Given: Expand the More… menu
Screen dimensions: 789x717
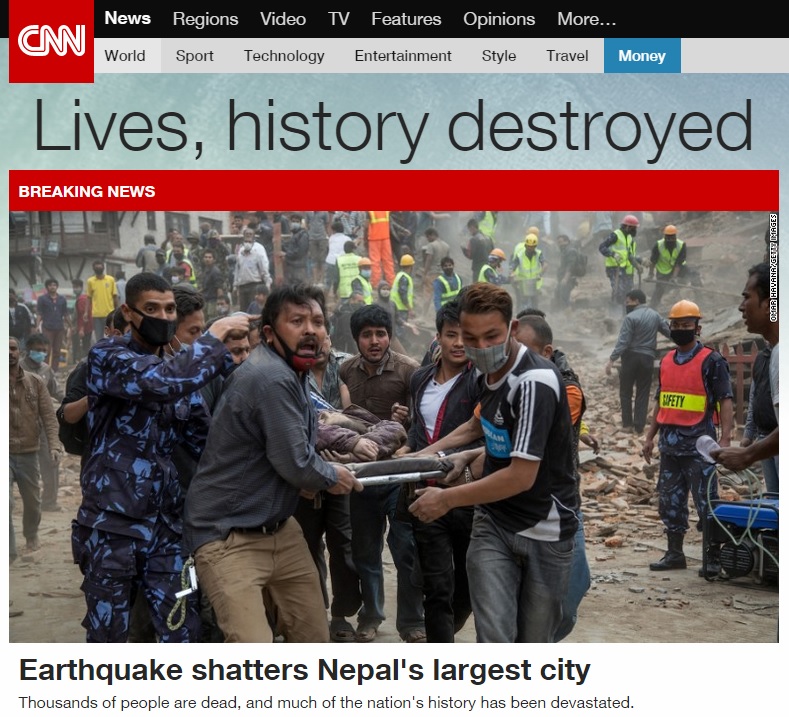Looking at the screenshot, I should pos(586,19).
